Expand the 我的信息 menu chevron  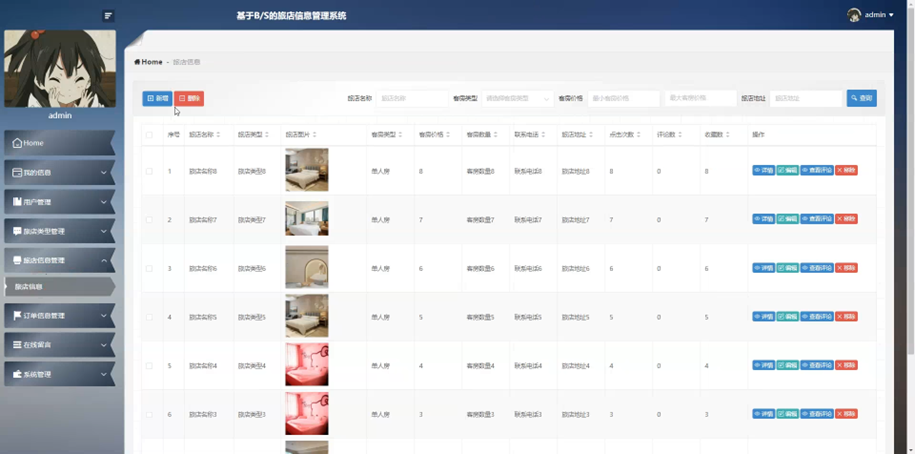103,173
